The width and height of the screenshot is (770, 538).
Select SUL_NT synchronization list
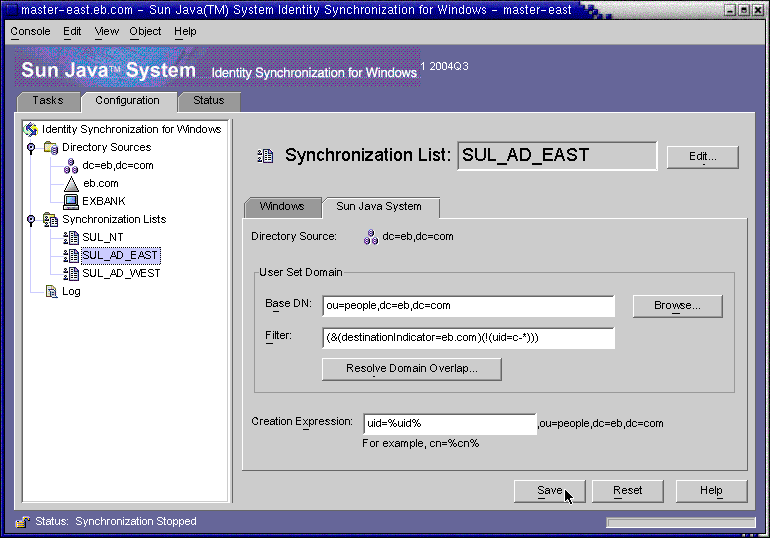tap(103, 238)
